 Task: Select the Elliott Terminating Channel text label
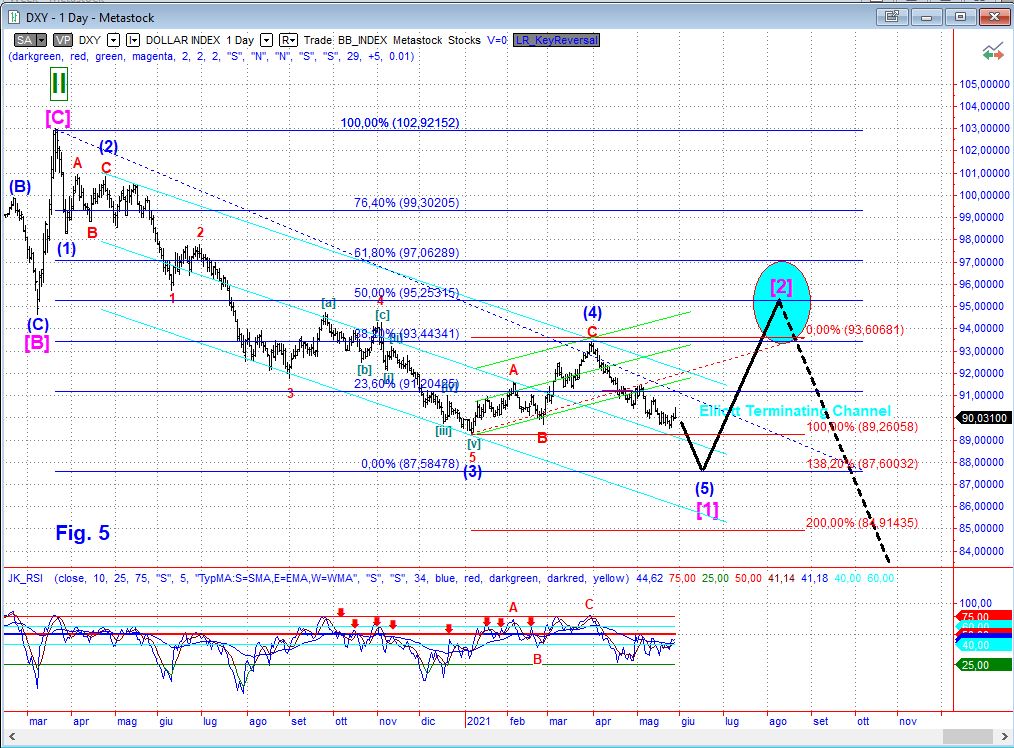pos(794,411)
